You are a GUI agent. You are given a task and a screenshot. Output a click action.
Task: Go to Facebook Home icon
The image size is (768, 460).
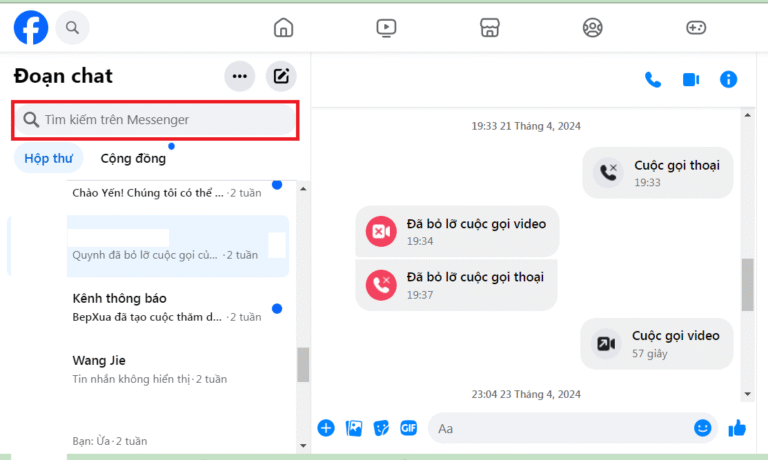coord(284,27)
